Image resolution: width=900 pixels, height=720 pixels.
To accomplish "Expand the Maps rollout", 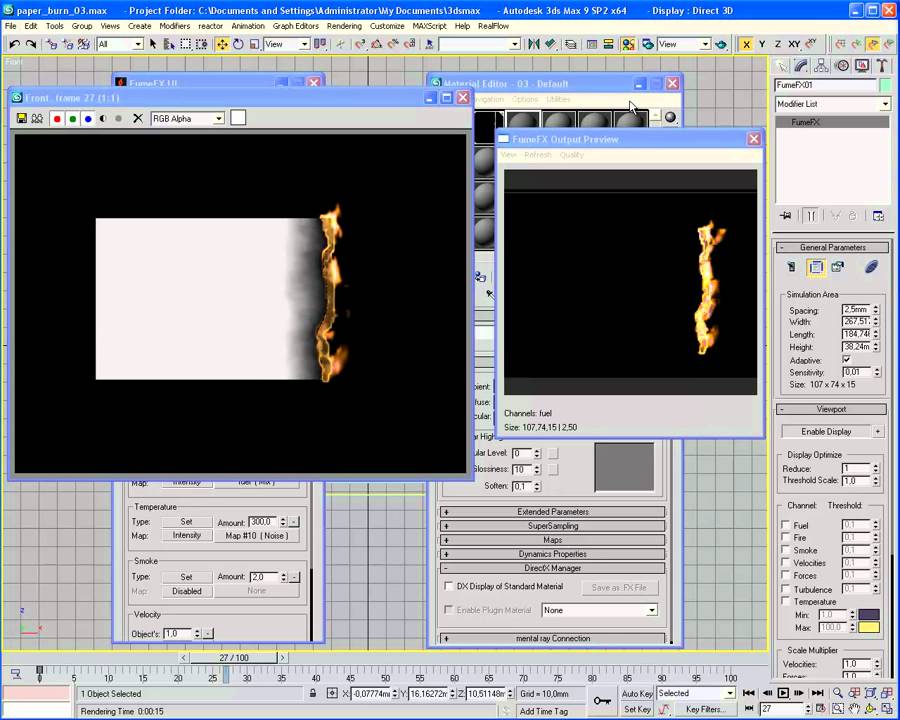I will pos(552,540).
